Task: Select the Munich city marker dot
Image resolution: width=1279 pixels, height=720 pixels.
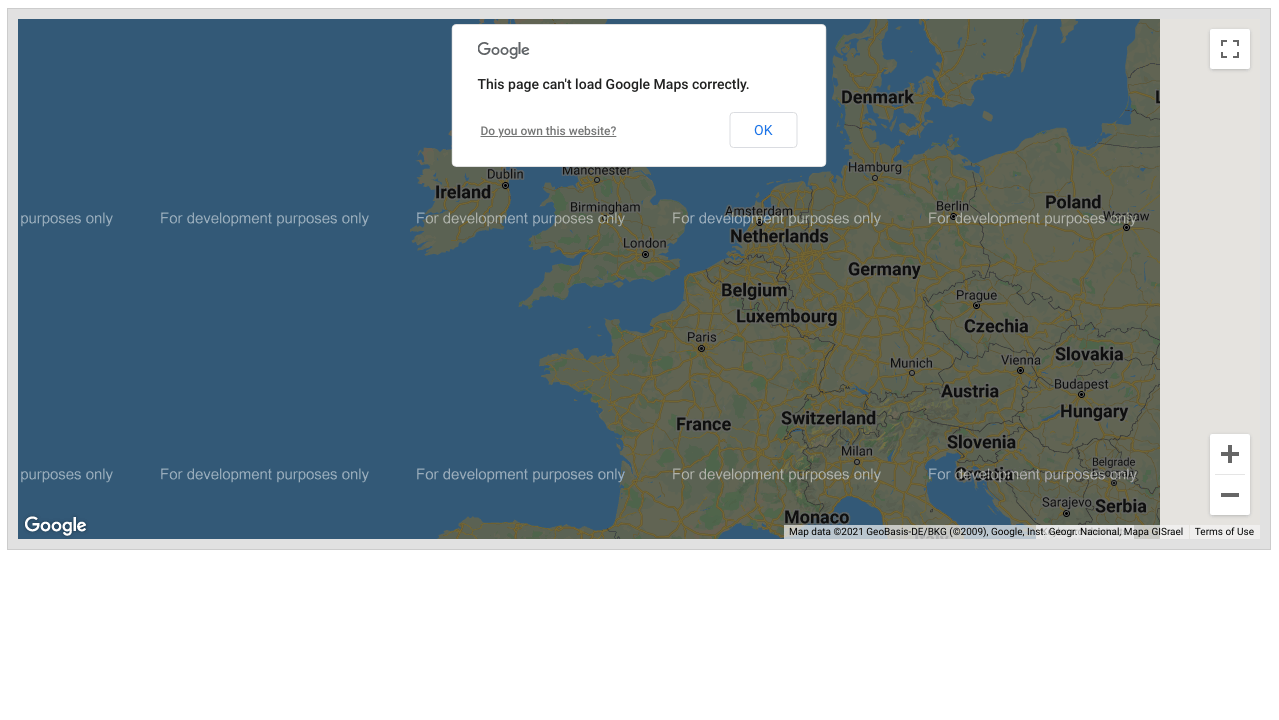Action: [x=911, y=373]
